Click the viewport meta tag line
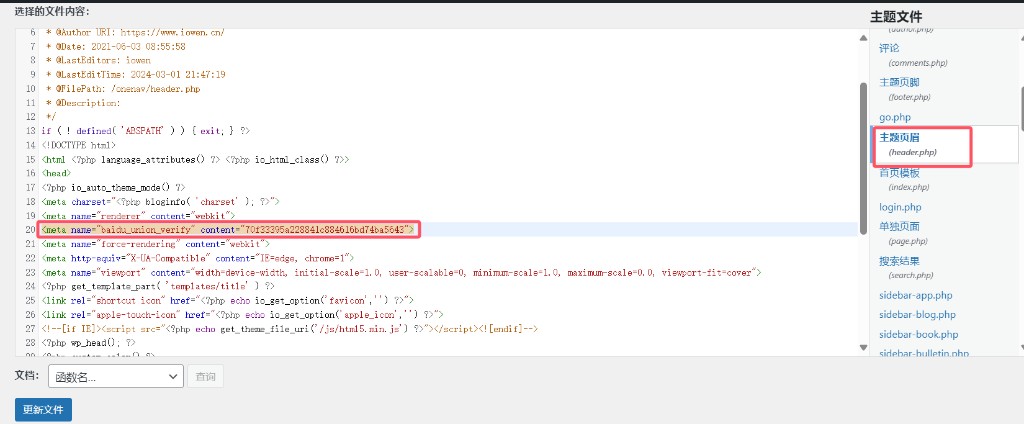This screenshot has height=424, width=1024. (x=401, y=272)
